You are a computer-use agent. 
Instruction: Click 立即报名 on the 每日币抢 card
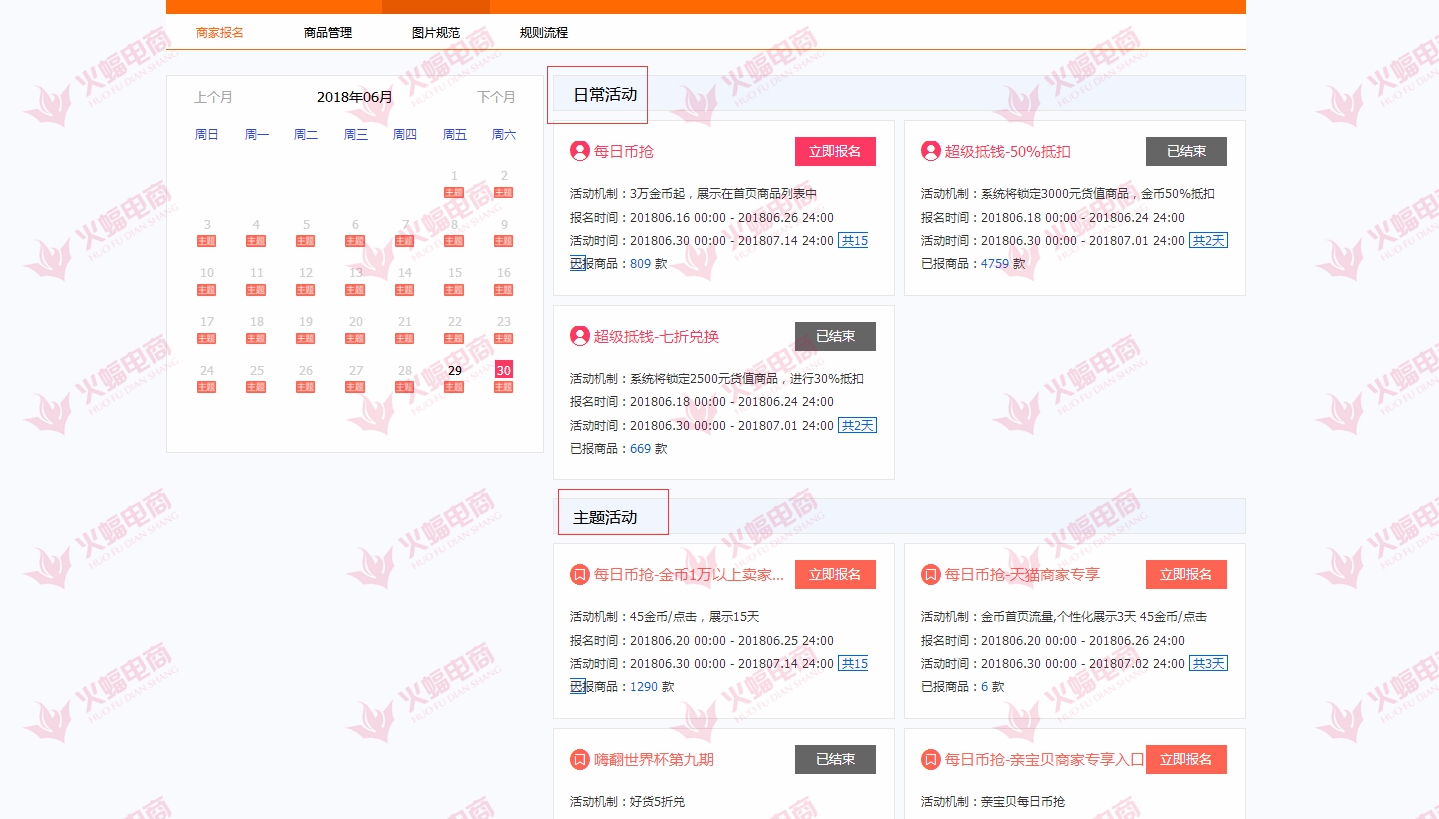pyautogui.click(x=835, y=151)
